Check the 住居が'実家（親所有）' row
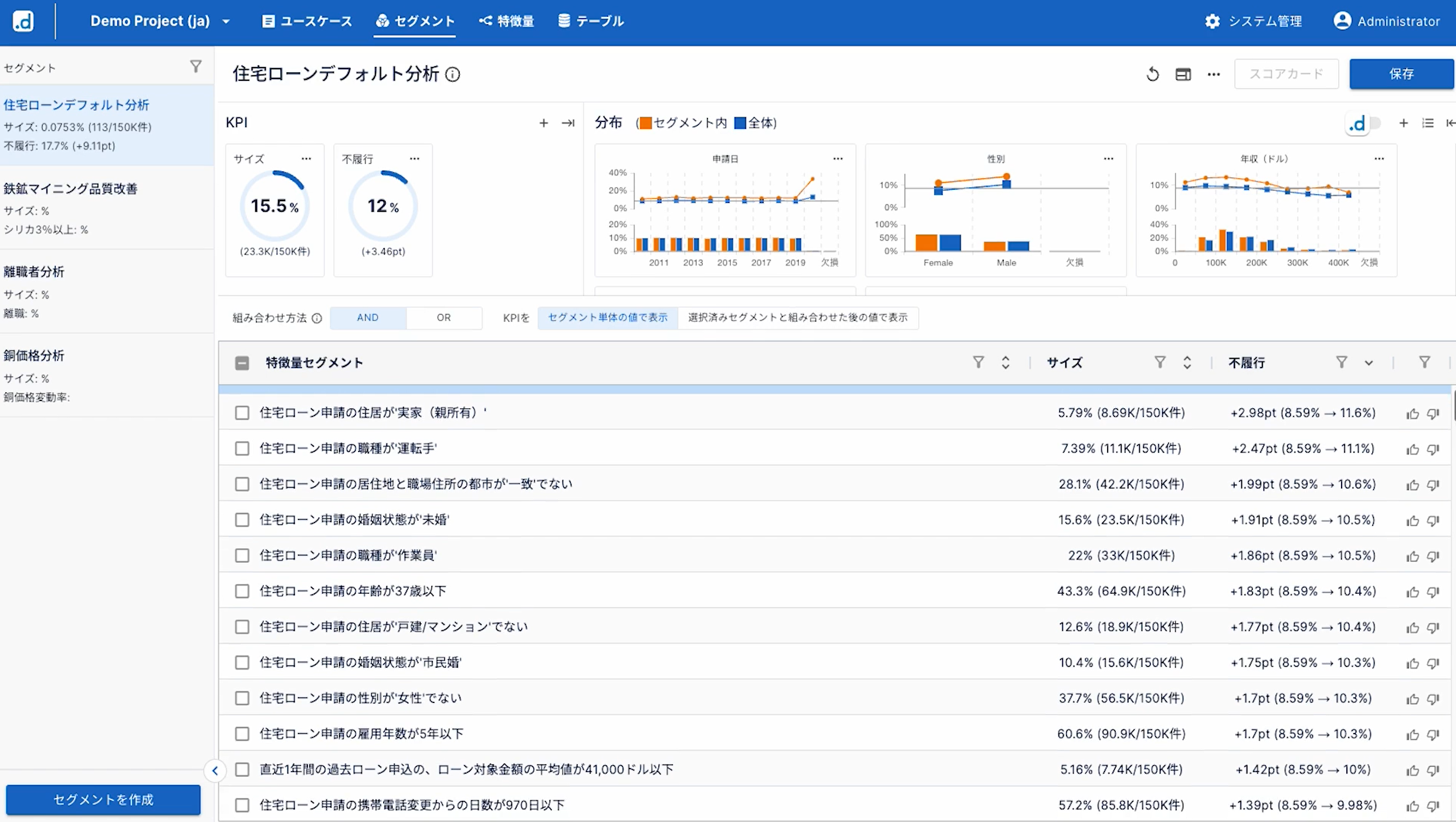Viewport: 1456px width, 822px height. tap(242, 413)
